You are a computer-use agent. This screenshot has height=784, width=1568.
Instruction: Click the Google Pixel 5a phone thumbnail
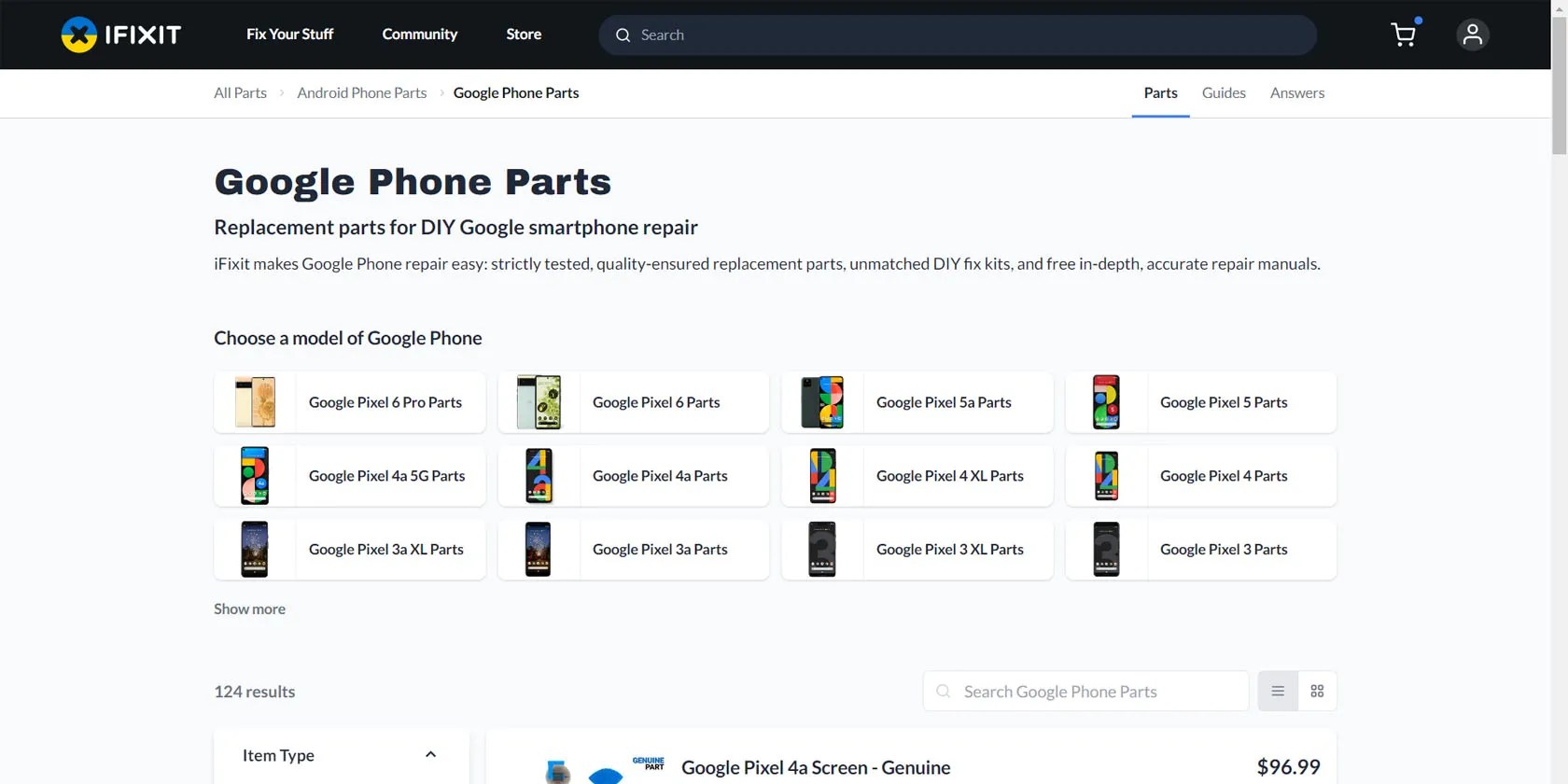coord(822,402)
